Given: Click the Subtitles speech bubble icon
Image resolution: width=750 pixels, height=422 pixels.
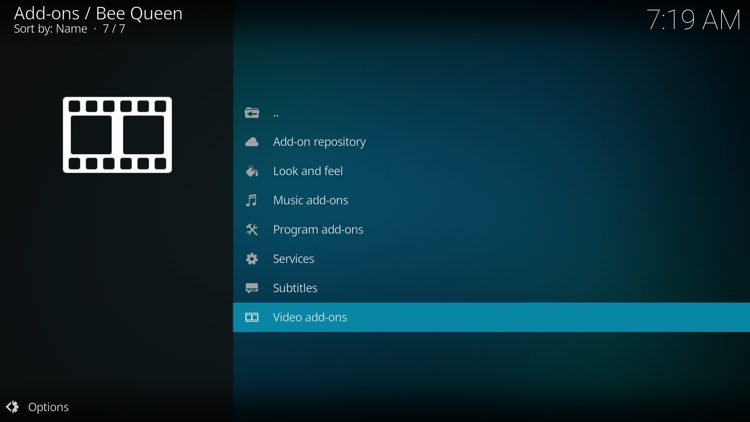Looking at the screenshot, I should [x=252, y=288].
